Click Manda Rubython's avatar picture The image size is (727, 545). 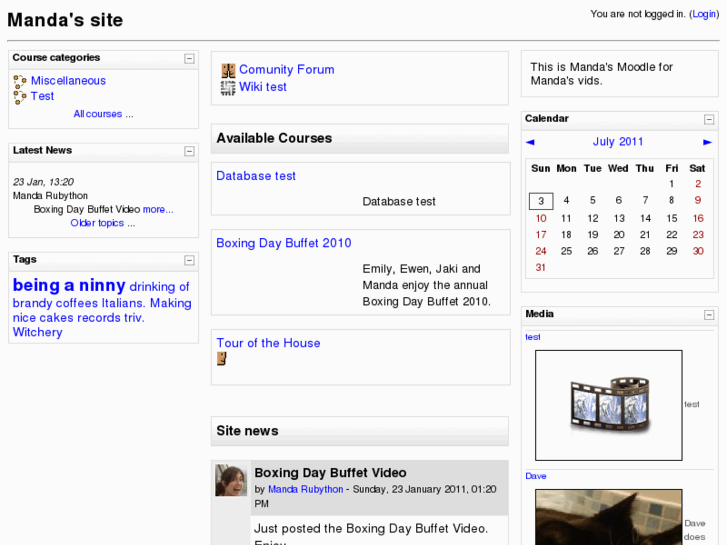tap(231, 481)
